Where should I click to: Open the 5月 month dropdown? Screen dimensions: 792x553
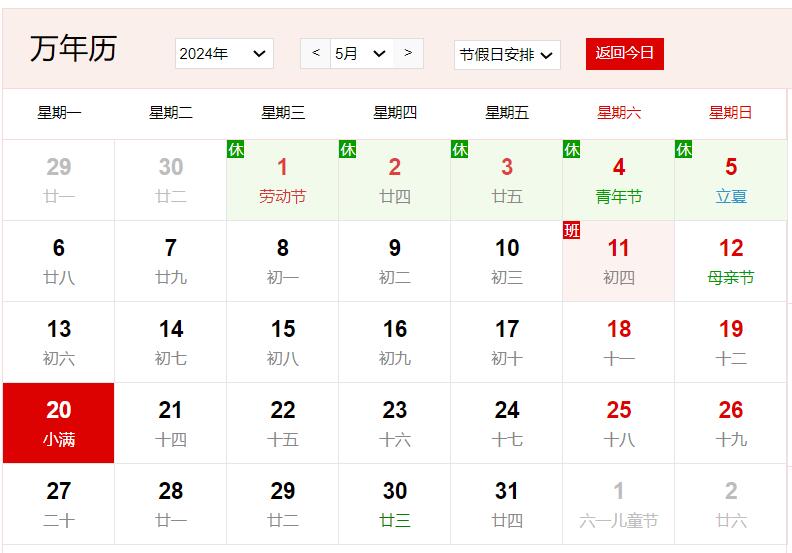(361, 54)
